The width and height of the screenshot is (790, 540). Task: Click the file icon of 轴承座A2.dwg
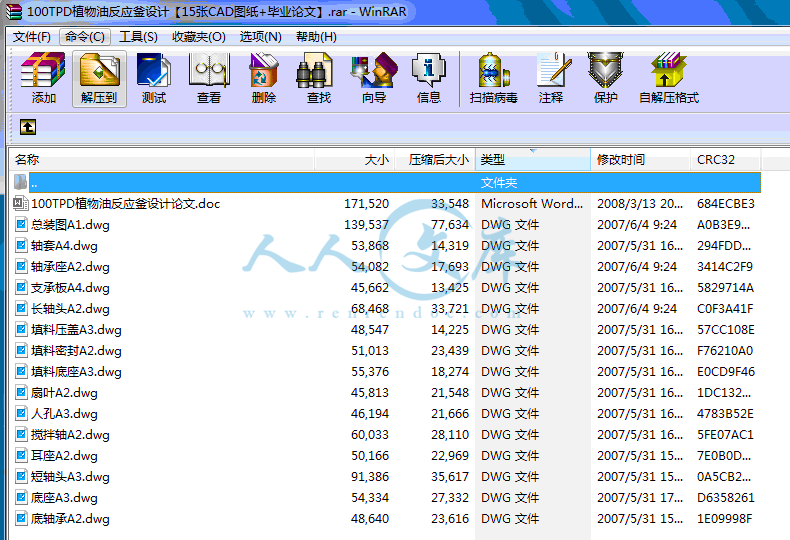(21, 266)
